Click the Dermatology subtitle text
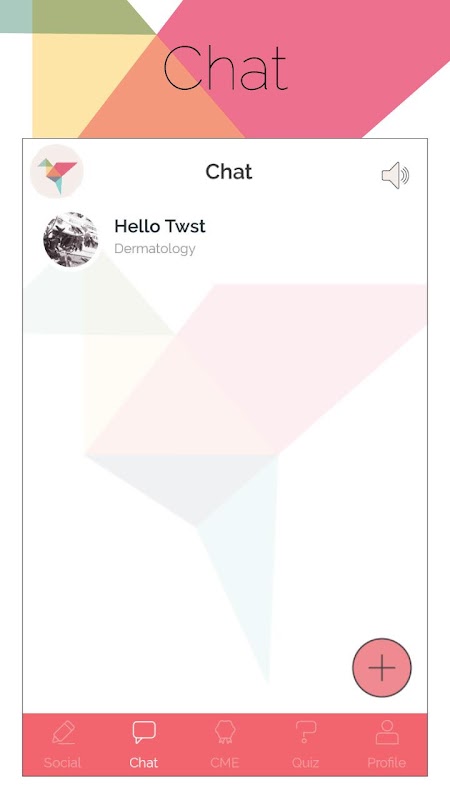Screen dimensions: 450x800 155,248
